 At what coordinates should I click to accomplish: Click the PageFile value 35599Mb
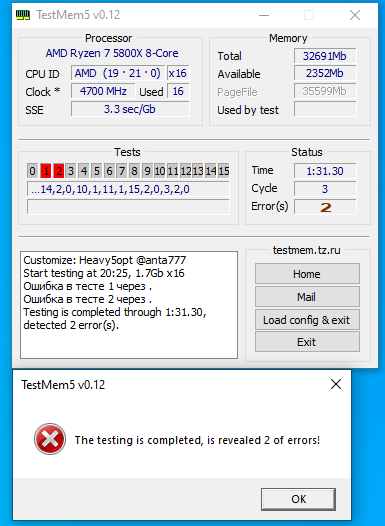[x=325, y=91]
